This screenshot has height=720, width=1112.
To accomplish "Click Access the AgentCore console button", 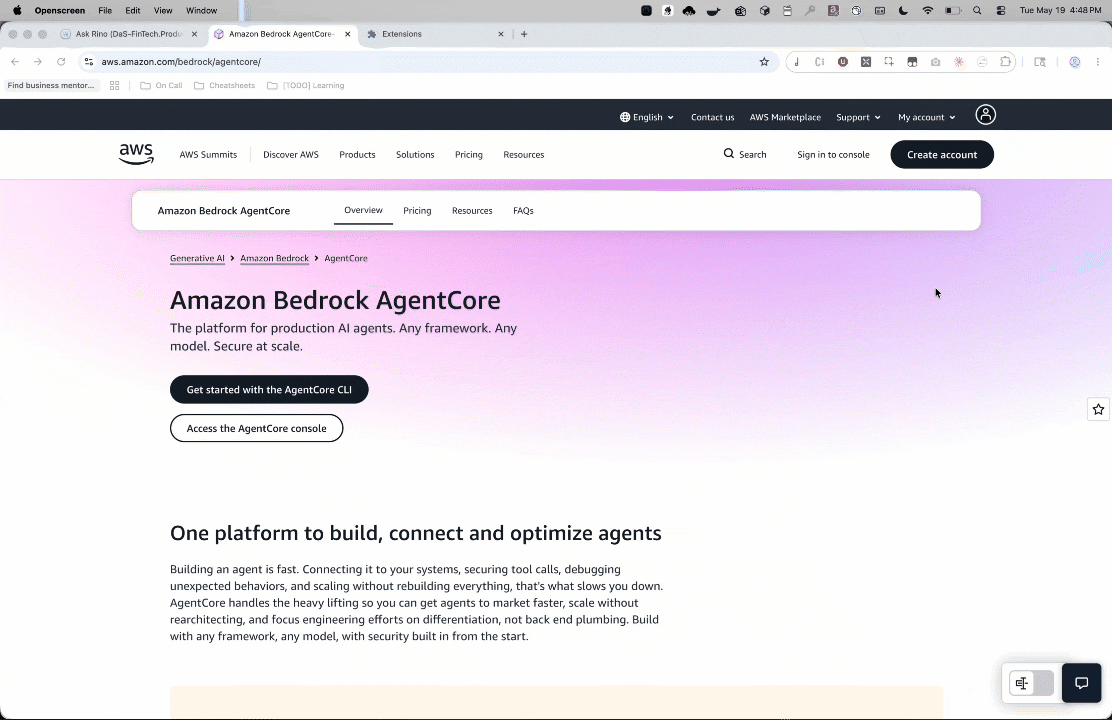I will [256, 428].
